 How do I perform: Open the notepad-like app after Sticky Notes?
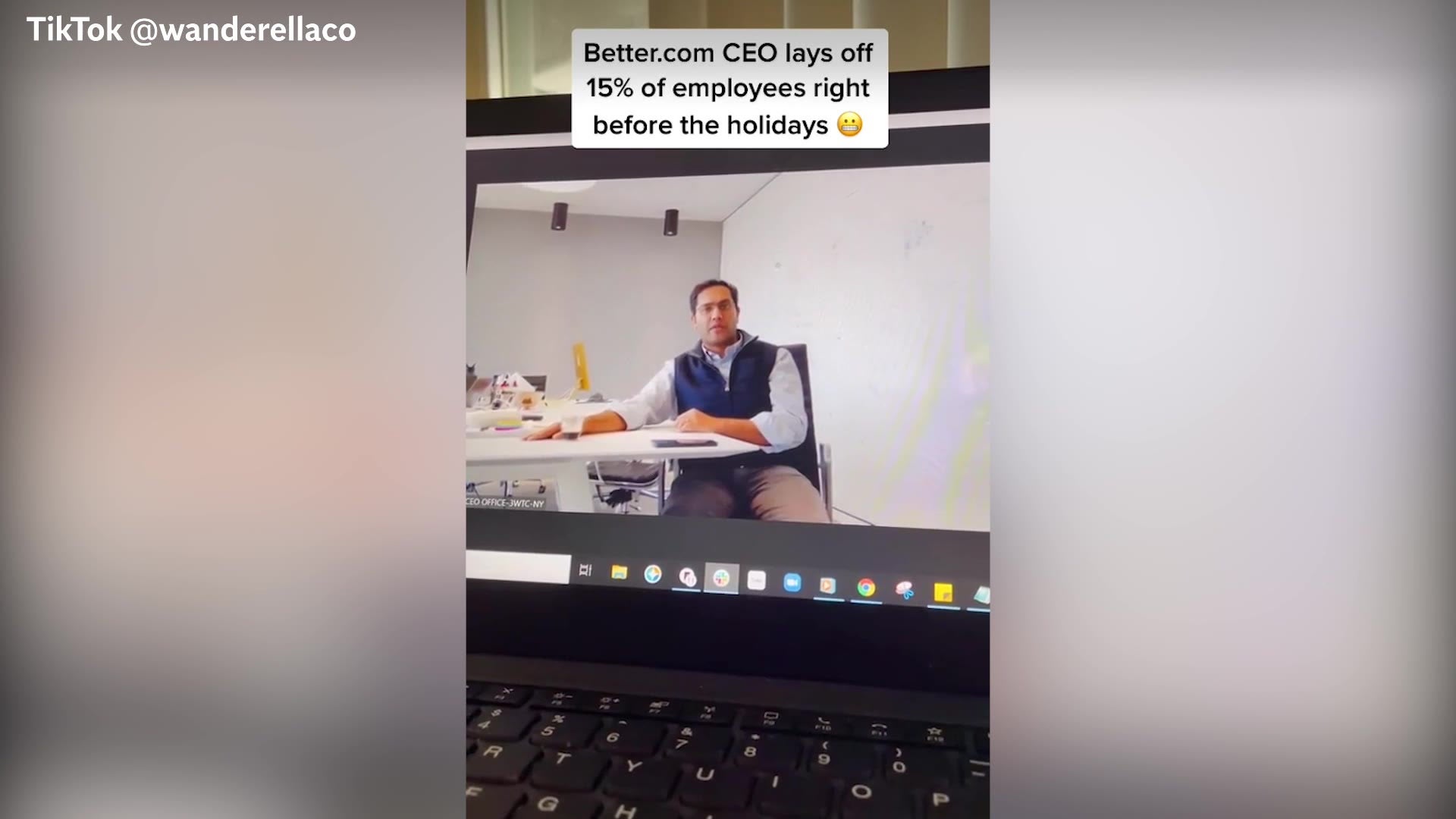click(981, 595)
